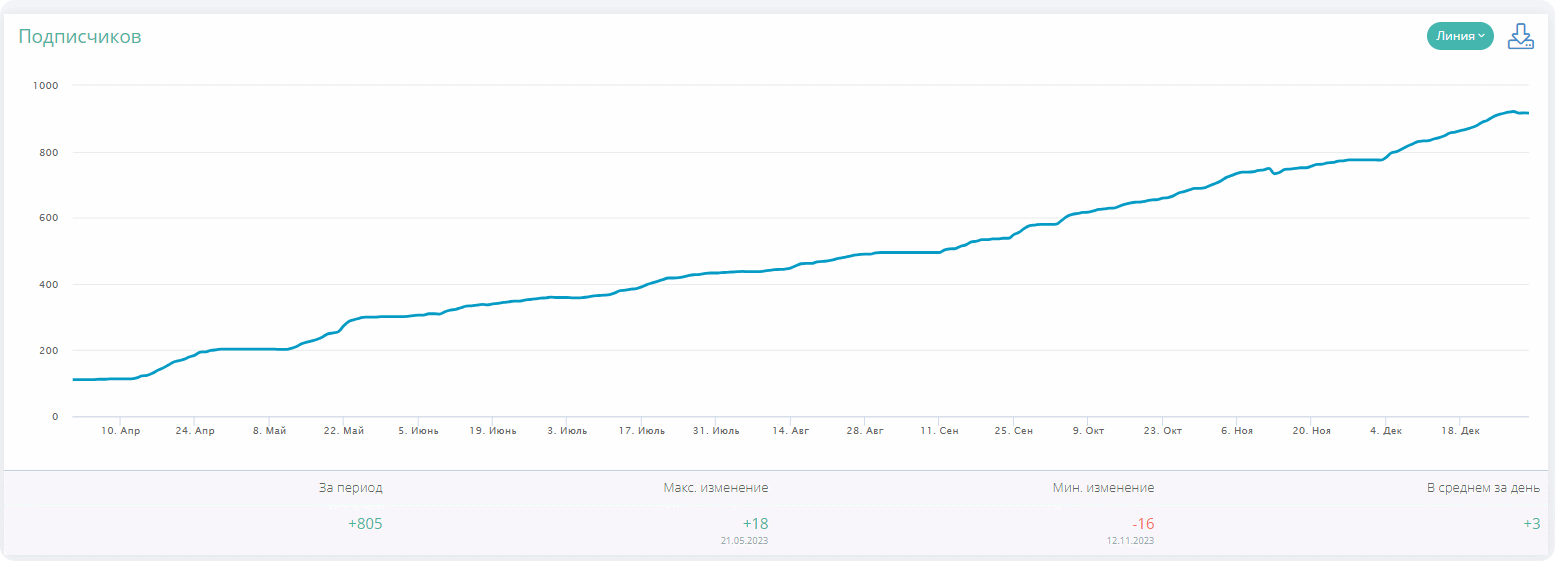Click the Мин. изменение label
This screenshot has height=561, width=1555.
pyautogui.click(x=1103, y=488)
